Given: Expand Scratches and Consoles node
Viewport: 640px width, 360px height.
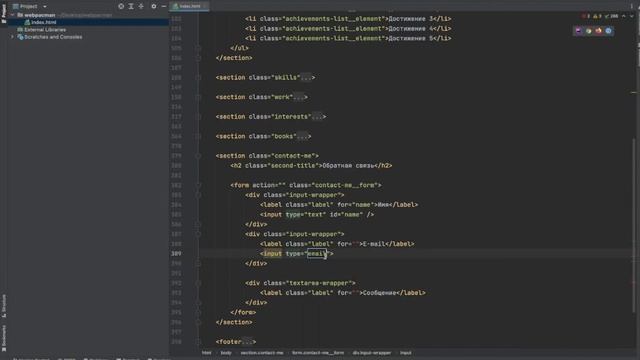Looking at the screenshot, I should 12,37.
